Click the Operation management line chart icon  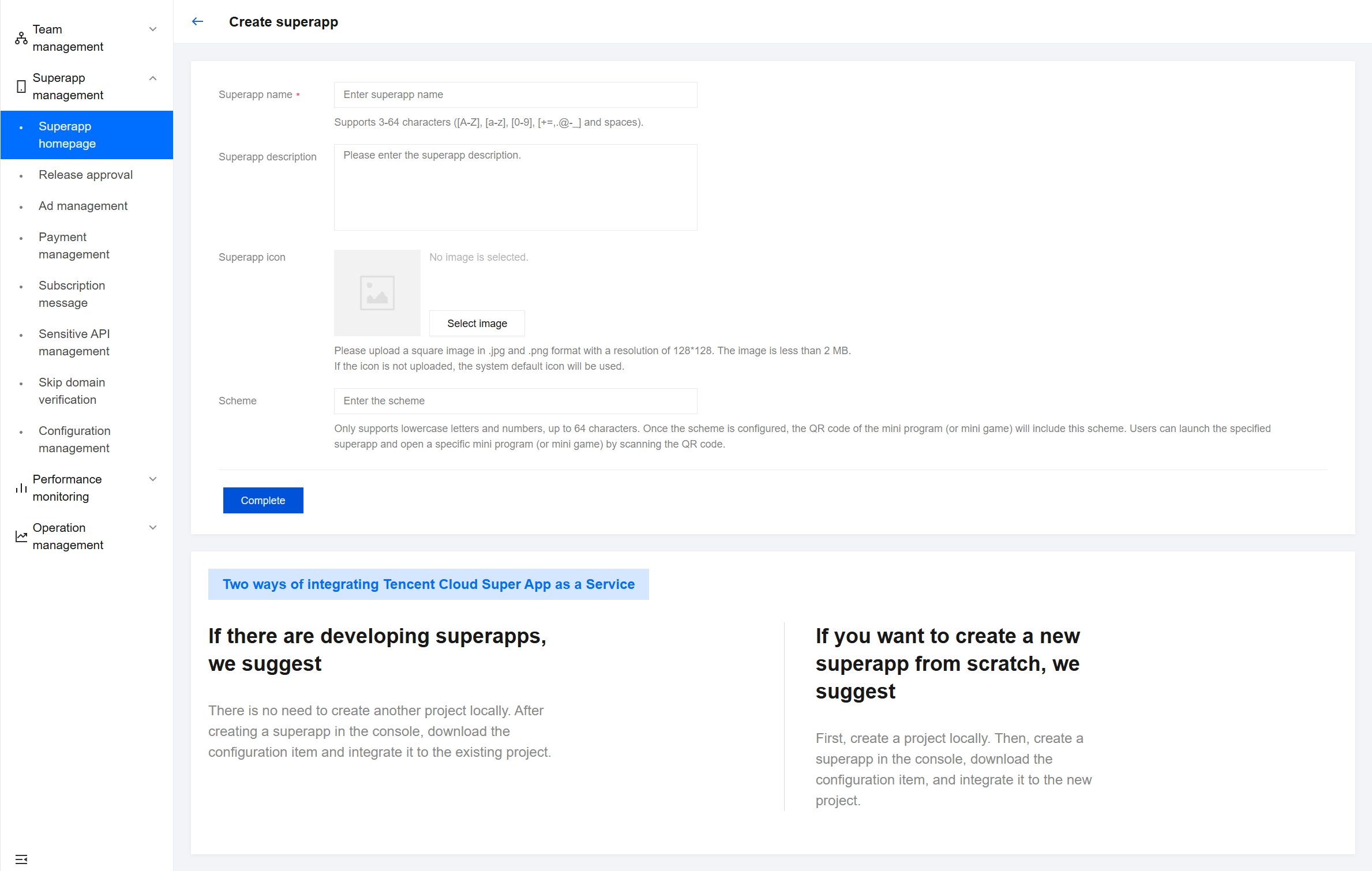[21, 536]
